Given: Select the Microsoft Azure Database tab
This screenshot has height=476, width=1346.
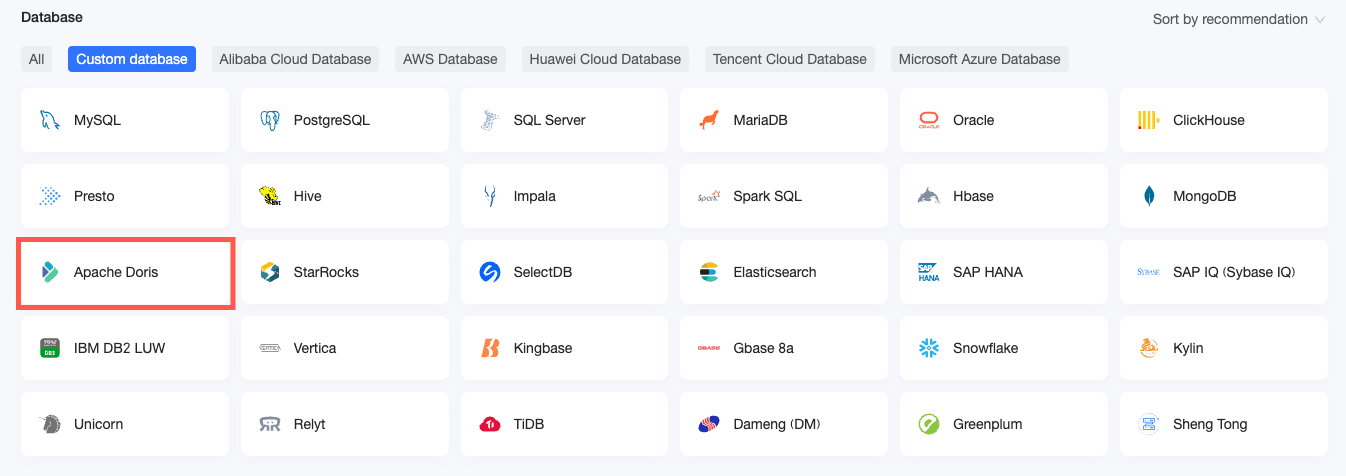Looking at the screenshot, I should [979, 59].
